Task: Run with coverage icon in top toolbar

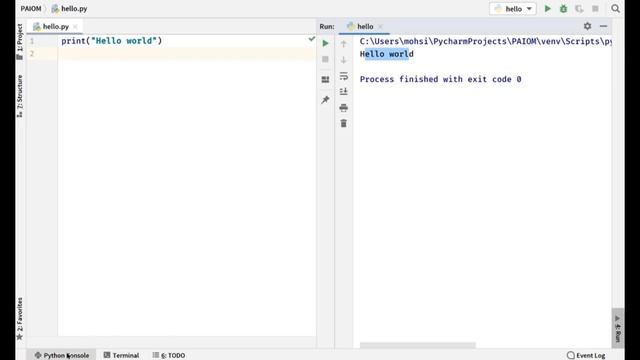Action: 579,9
